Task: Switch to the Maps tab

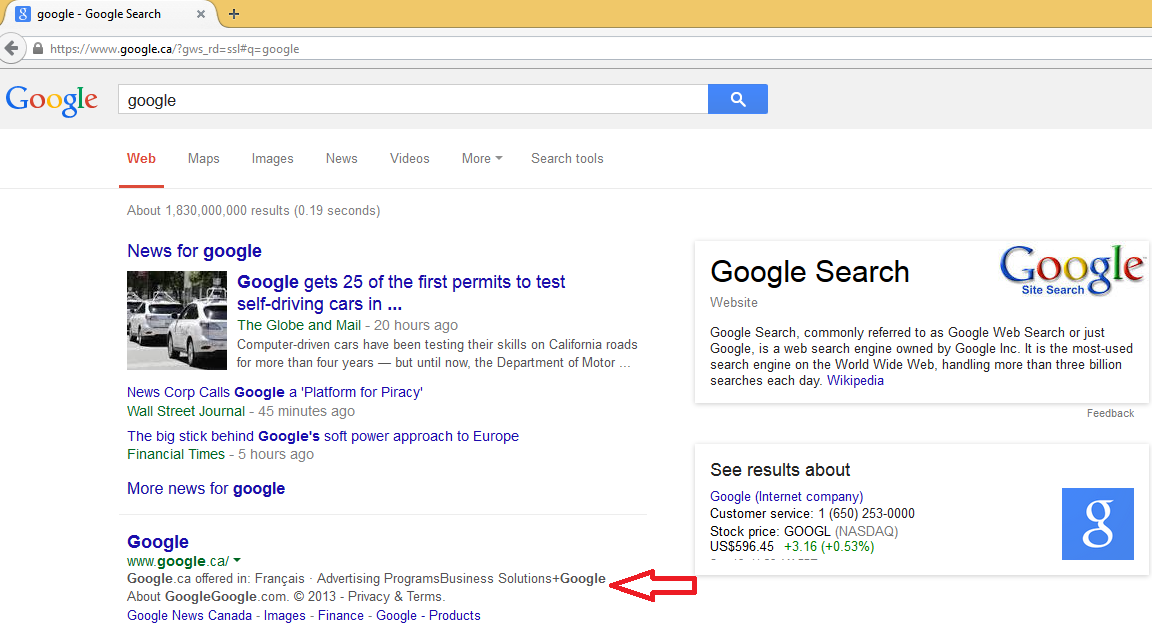Action: tap(204, 159)
